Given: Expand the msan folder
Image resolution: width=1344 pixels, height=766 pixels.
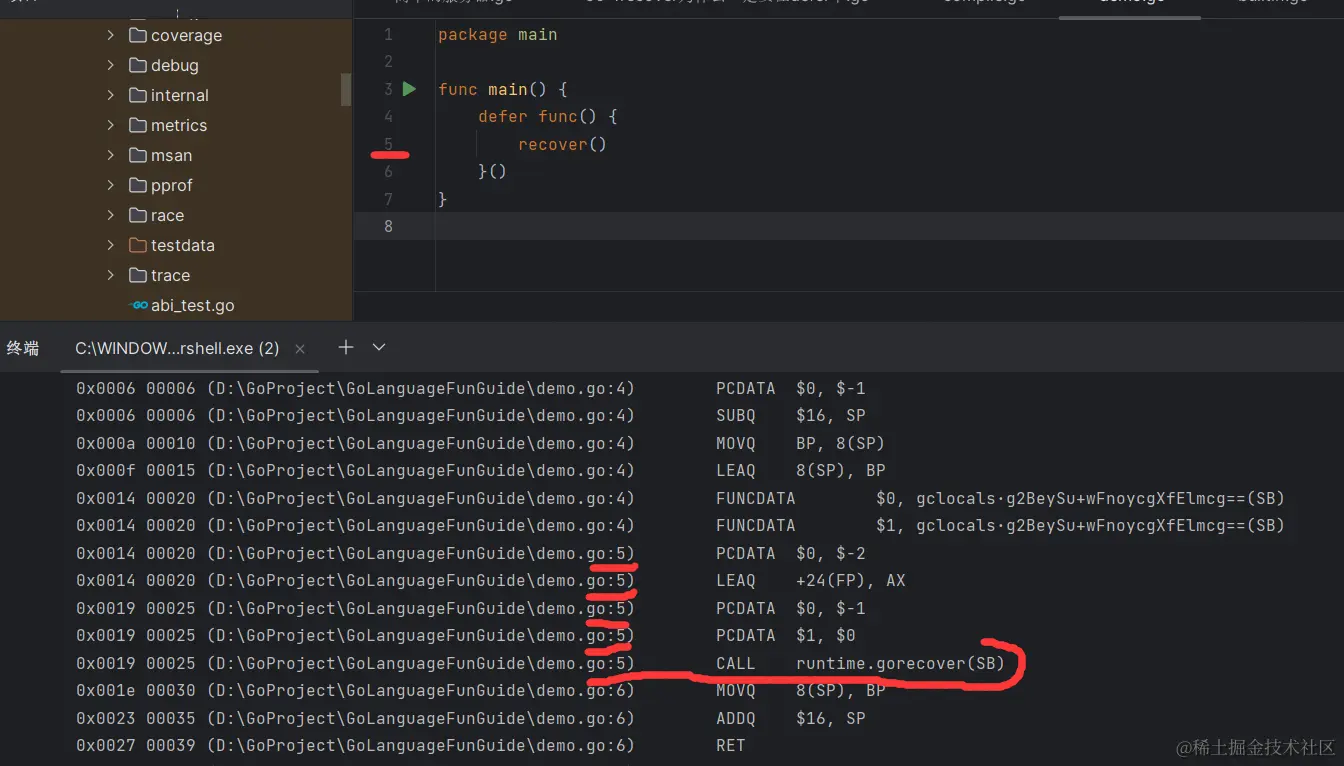Looking at the screenshot, I should pos(110,156).
